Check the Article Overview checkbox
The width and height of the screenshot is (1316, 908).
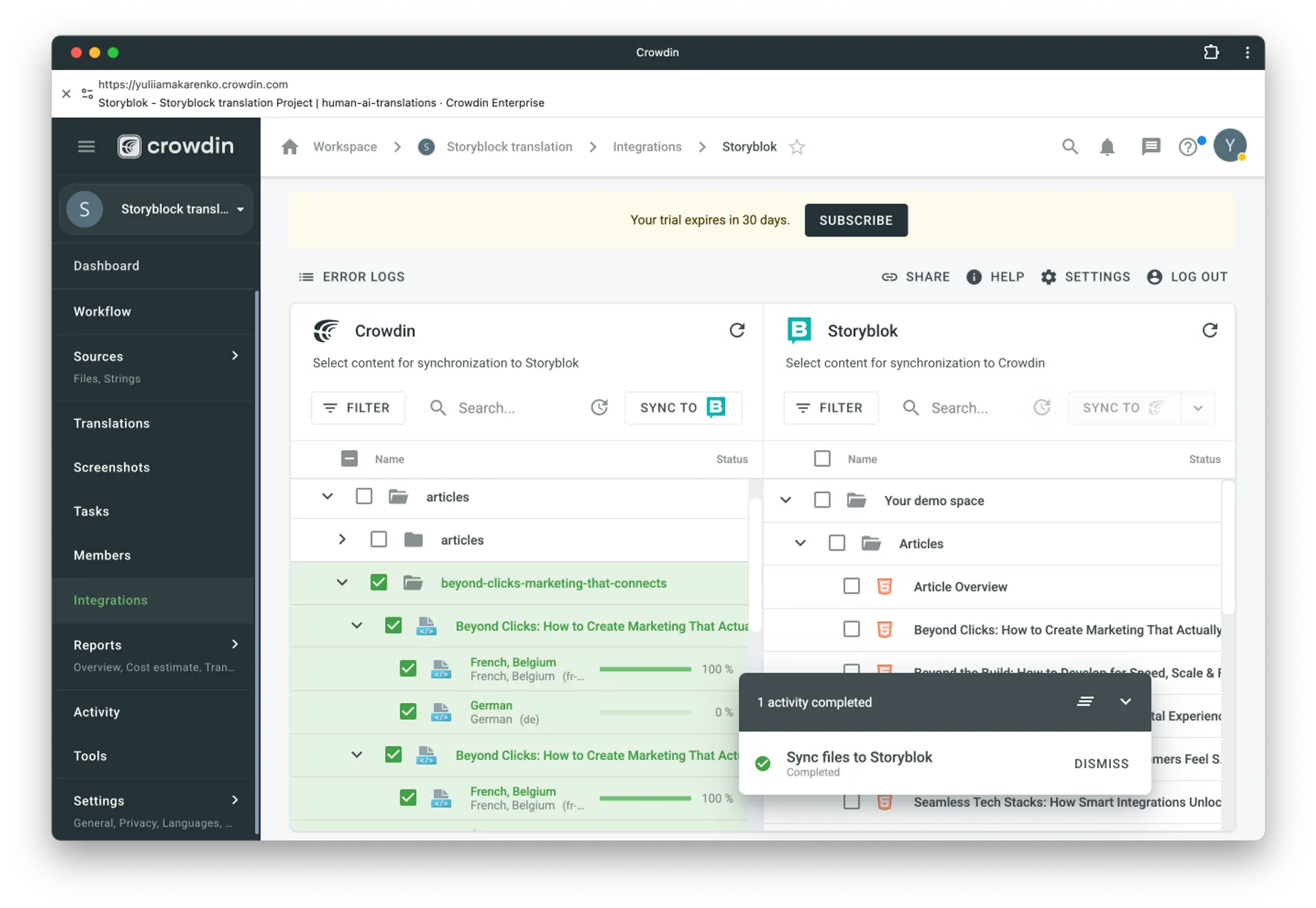pyautogui.click(x=851, y=586)
